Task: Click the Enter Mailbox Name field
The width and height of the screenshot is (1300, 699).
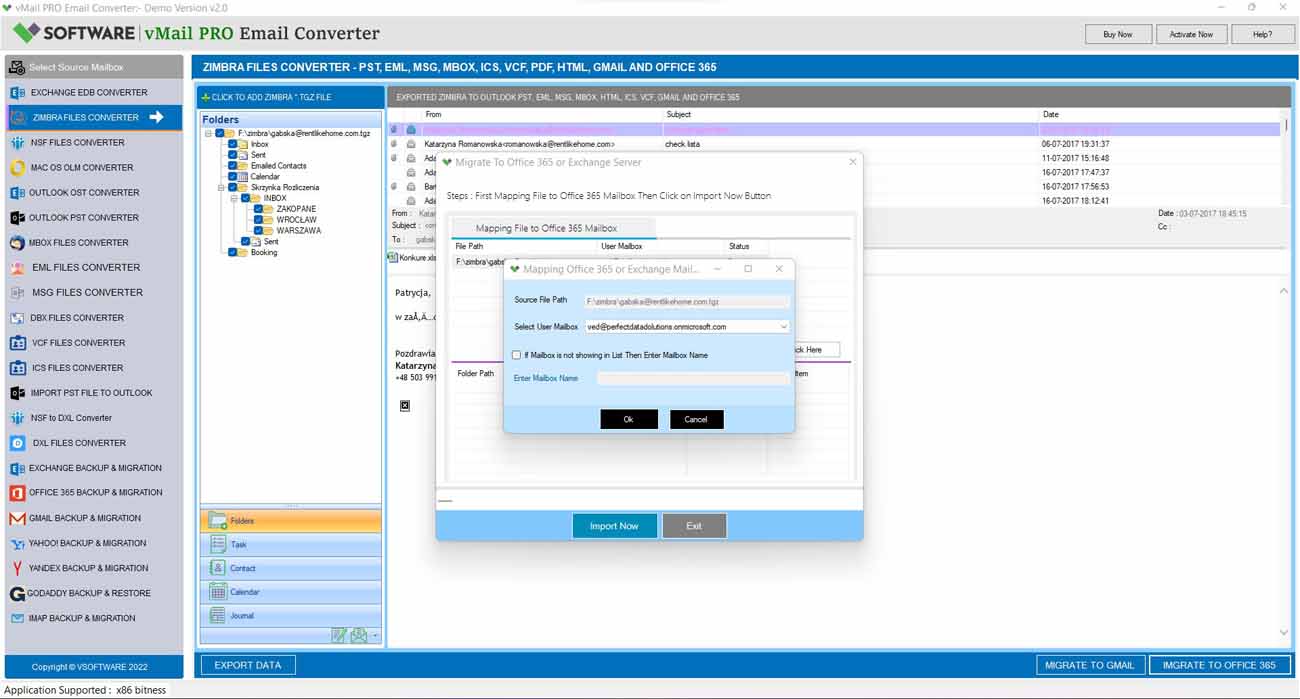Action: tap(693, 378)
